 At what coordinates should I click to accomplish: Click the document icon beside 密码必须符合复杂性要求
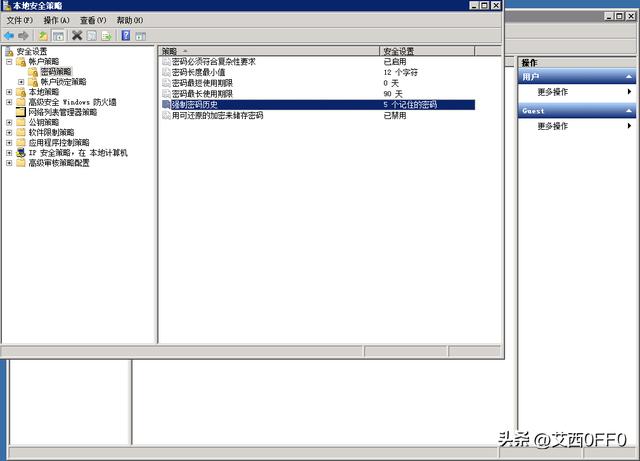click(x=166, y=62)
